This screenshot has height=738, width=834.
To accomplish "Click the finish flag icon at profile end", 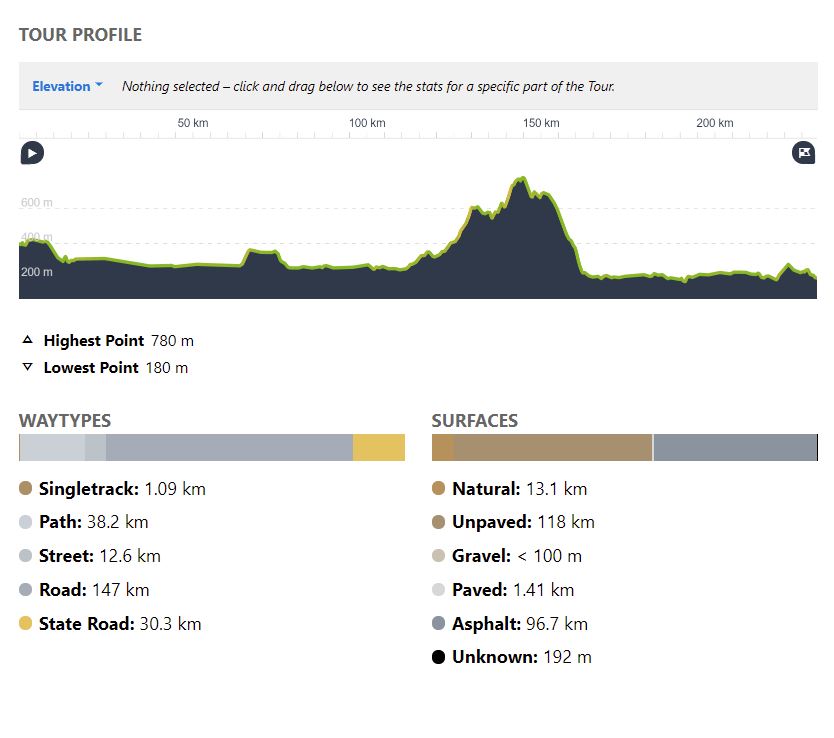I will click(x=803, y=153).
